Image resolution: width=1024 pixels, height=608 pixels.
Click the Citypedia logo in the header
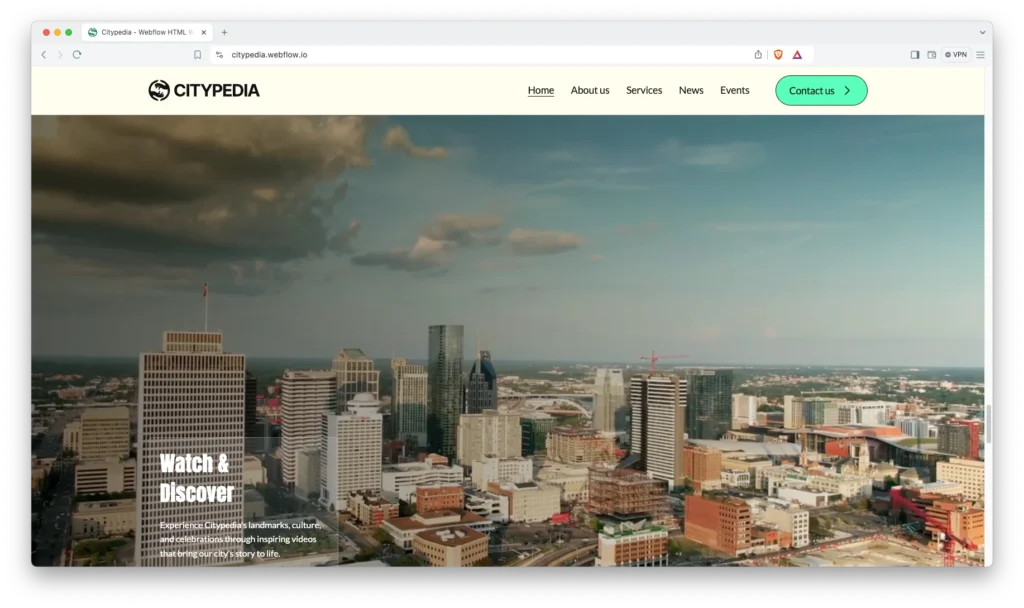pos(204,91)
